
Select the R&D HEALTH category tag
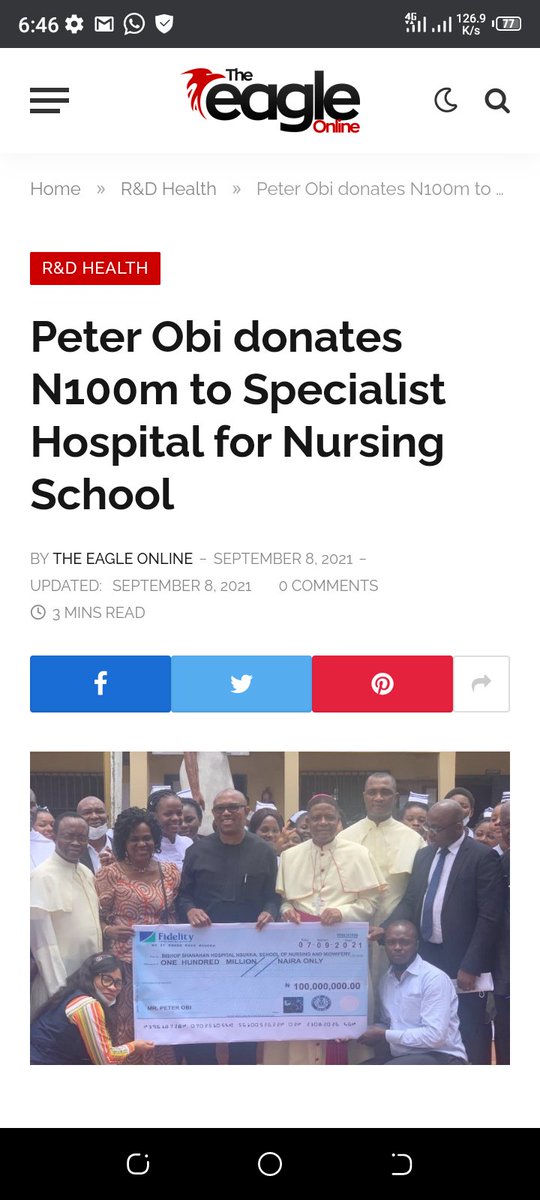[x=95, y=268]
